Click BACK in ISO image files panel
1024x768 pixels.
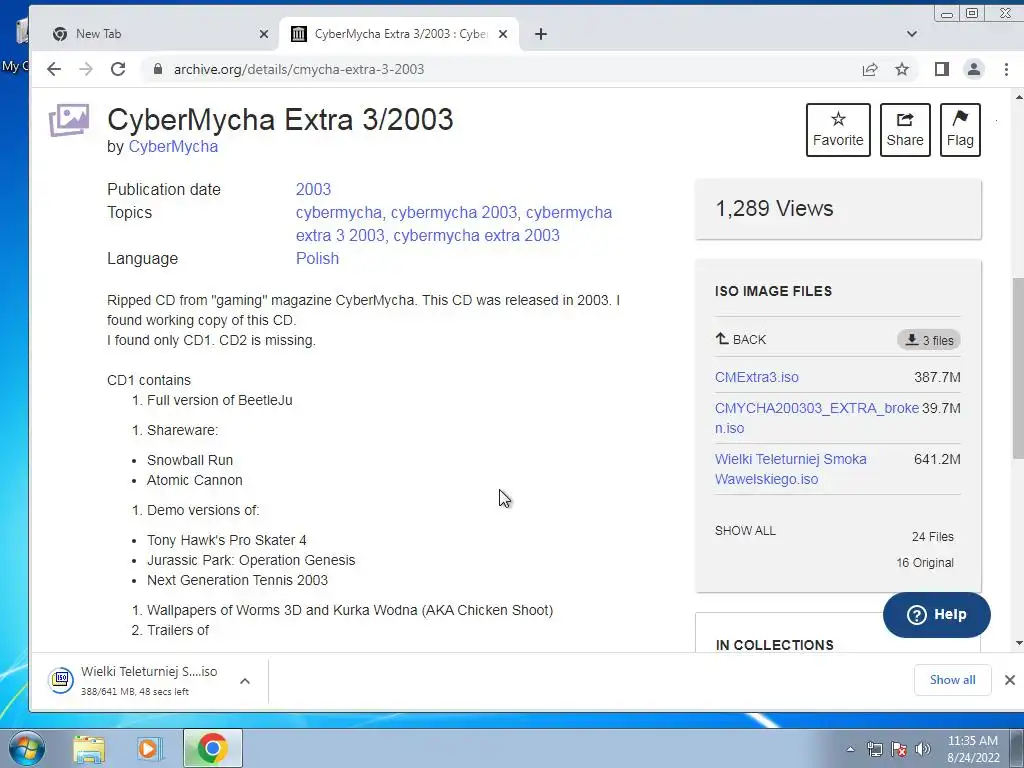(x=741, y=340)
